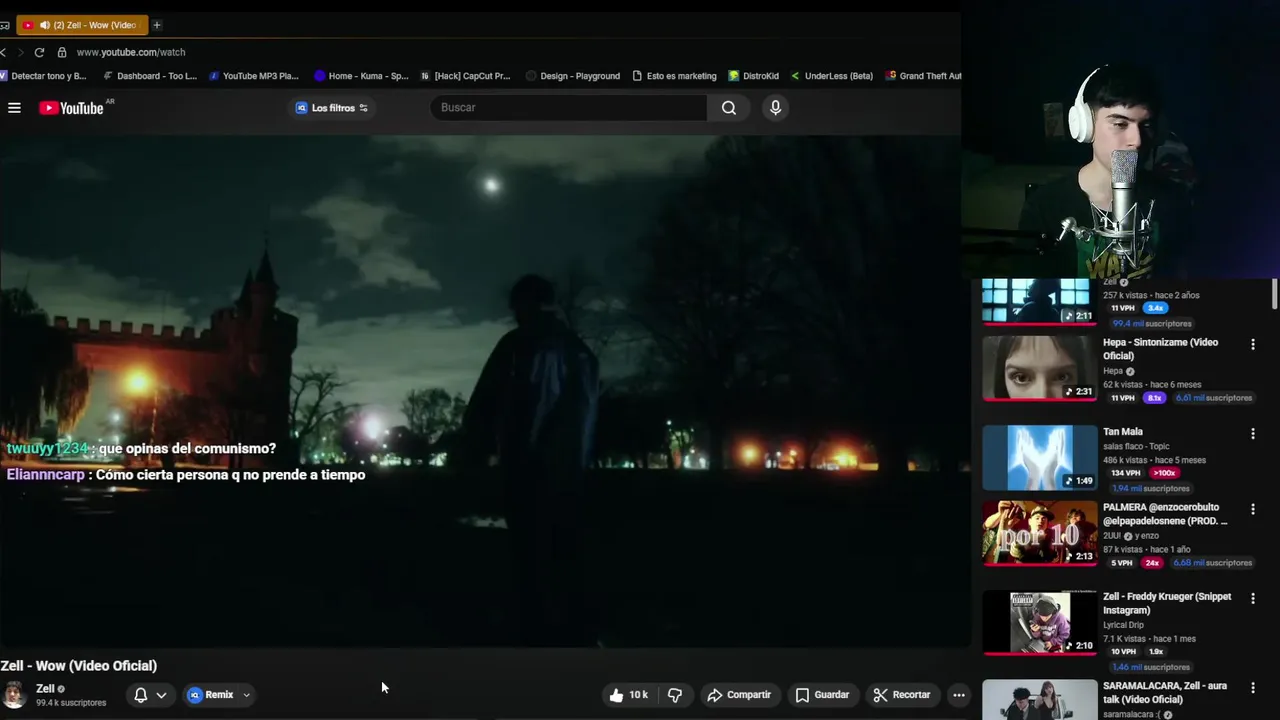
Task: Open Zell channel avatar
Action: 14,695
